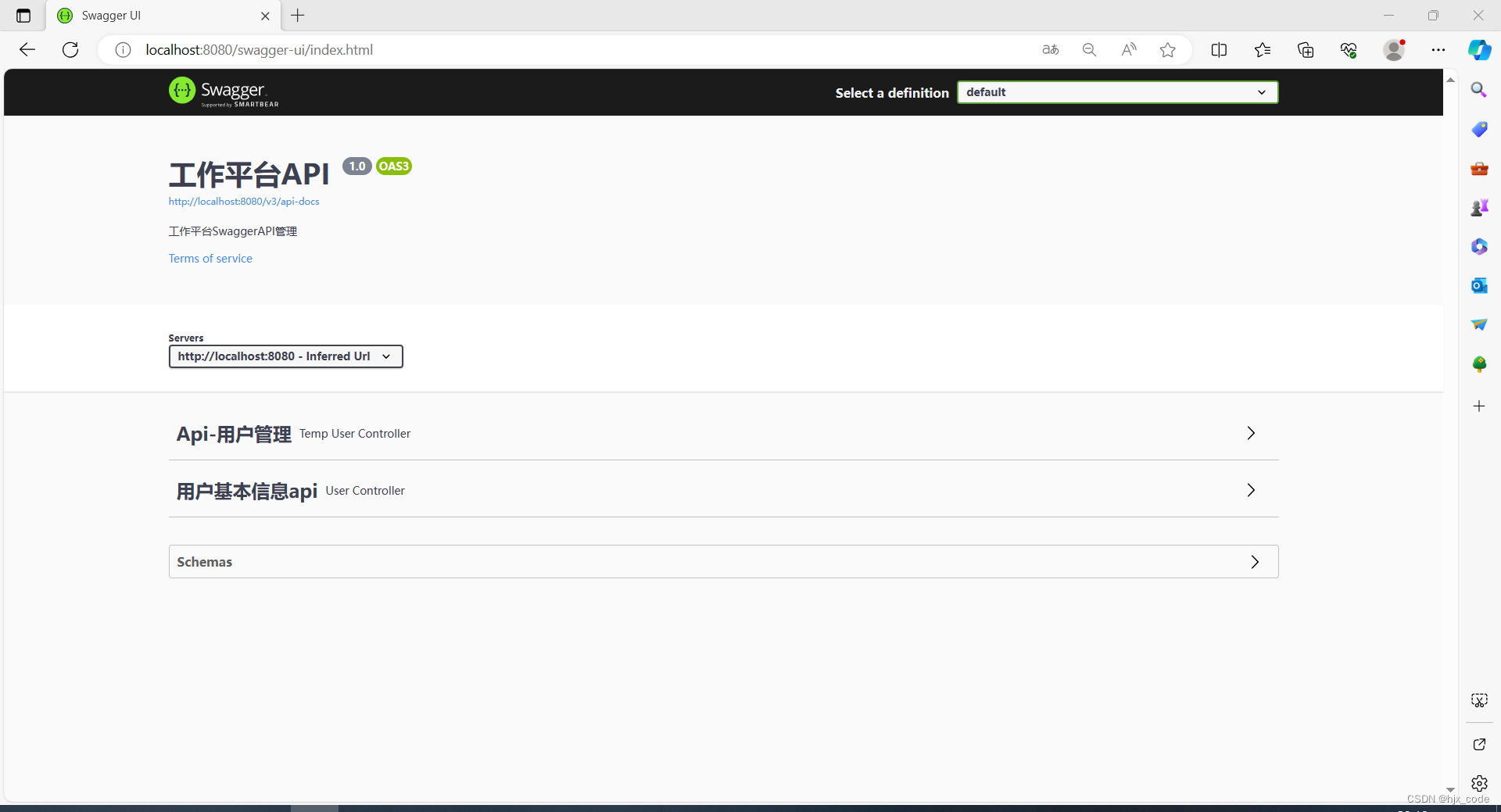Click the address bar URL
This screenshot has width=1501, height=812.
point(259,50)
